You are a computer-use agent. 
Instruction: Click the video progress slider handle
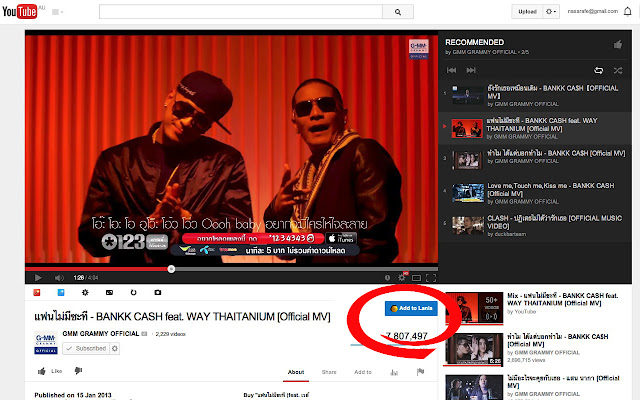click(171, 269)
